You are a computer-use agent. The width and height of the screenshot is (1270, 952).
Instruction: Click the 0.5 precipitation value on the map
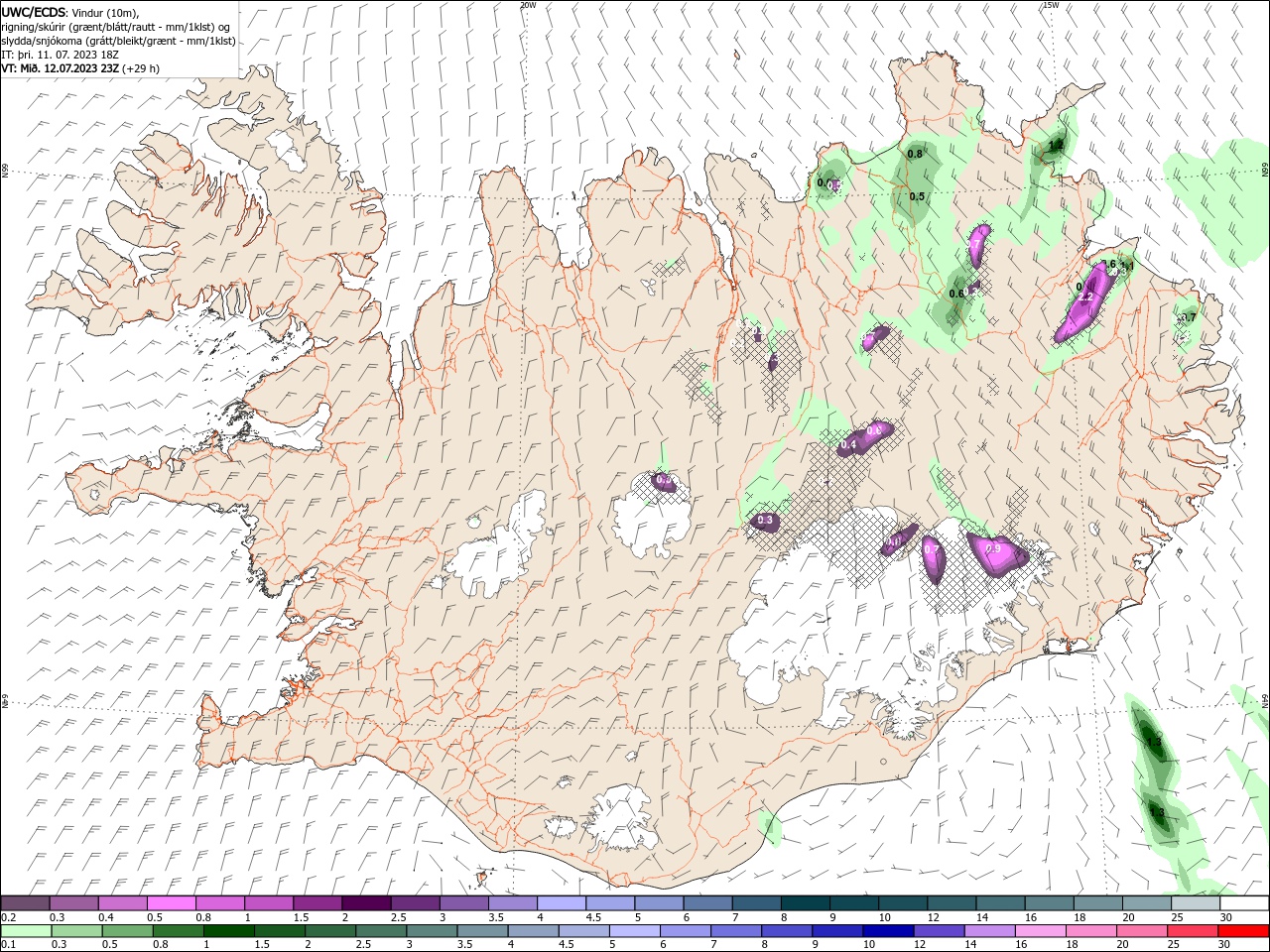click(x=917, y=196)
